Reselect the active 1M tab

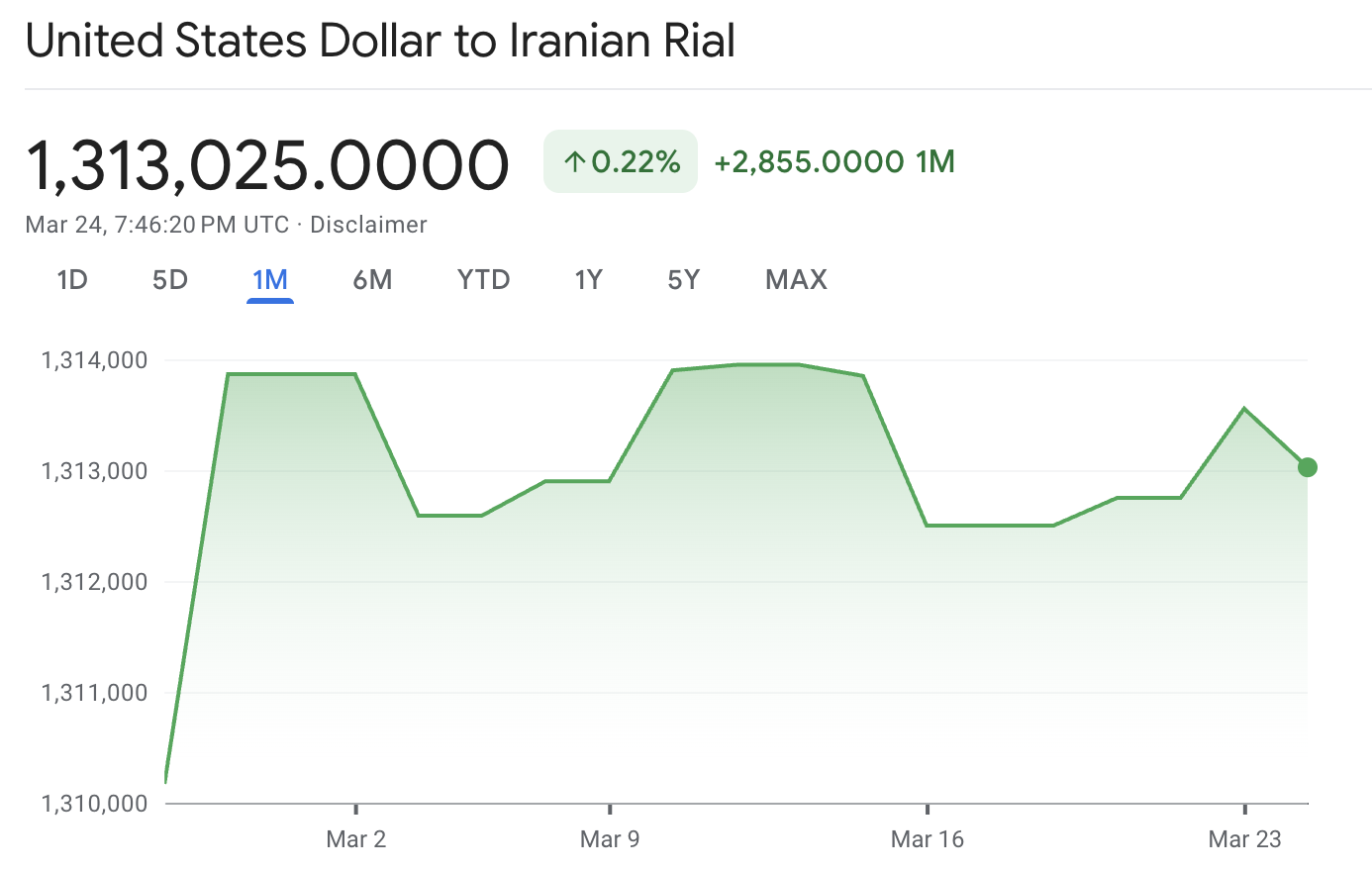(270, 280)
